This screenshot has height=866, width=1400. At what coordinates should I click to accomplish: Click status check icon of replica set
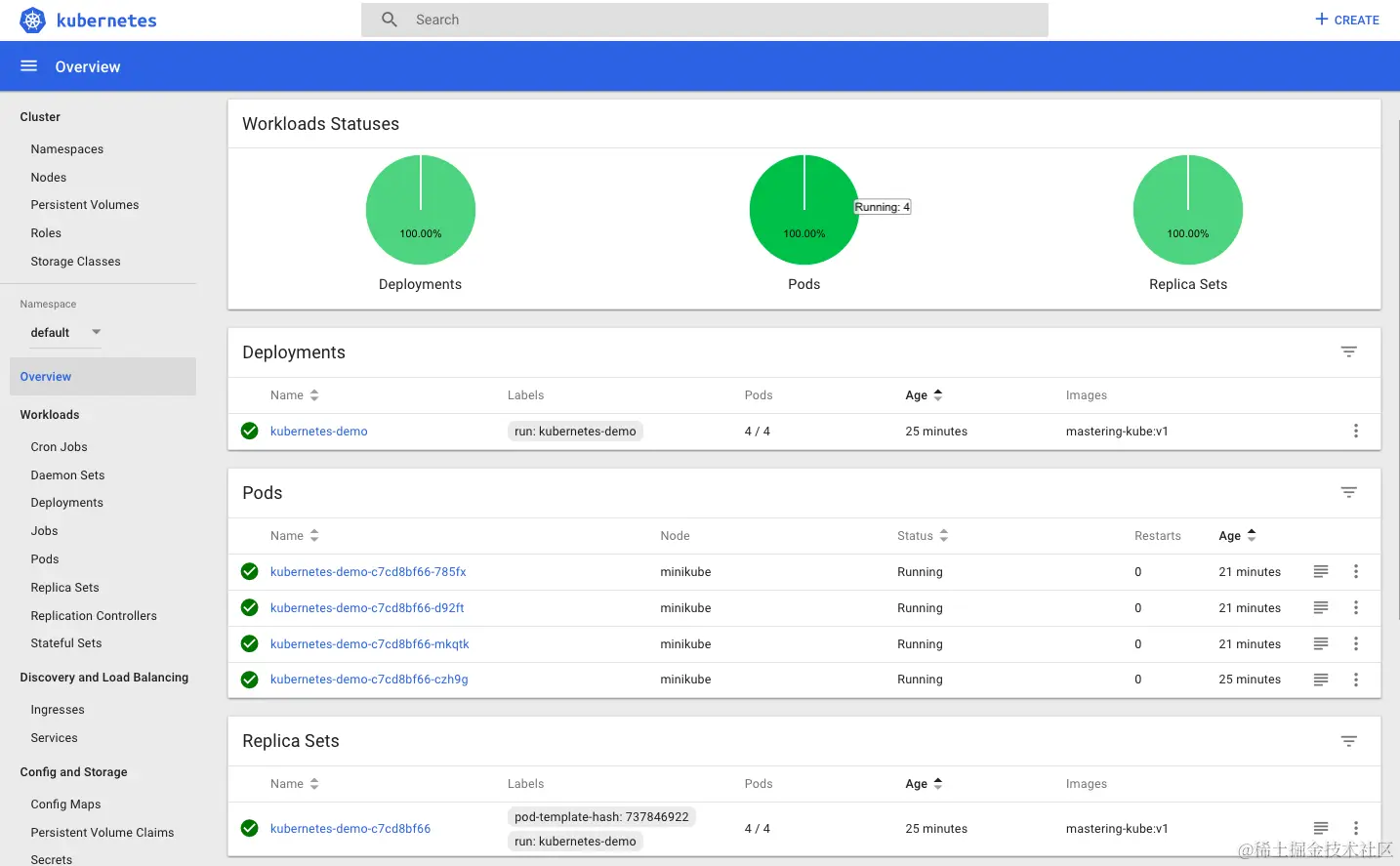(250, 828)
